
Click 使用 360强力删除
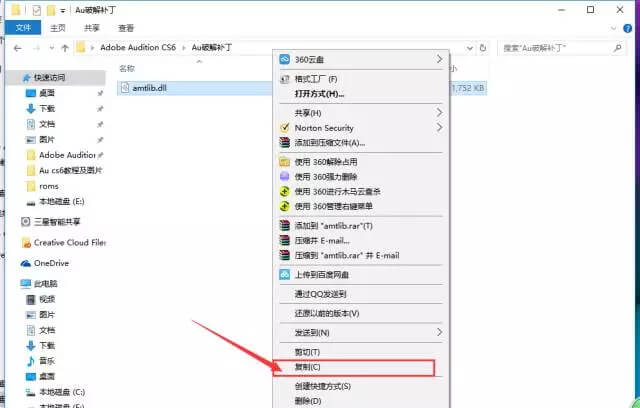[361, 177]
